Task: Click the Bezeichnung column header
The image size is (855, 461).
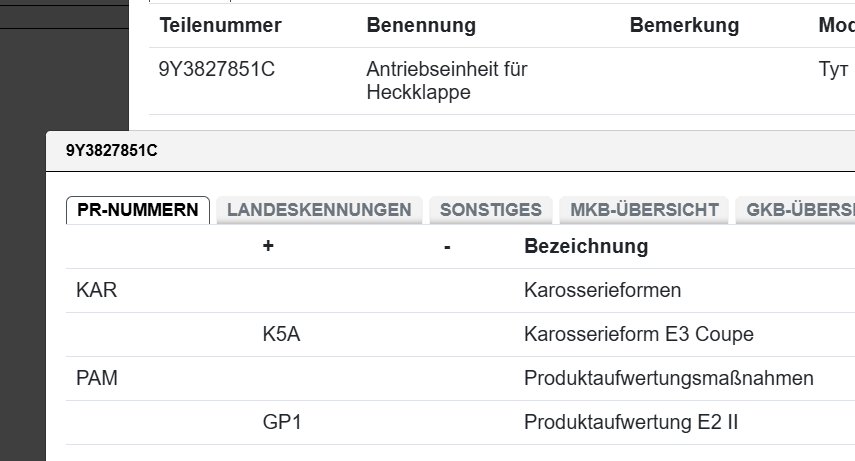Action: (x=586, y=246)
